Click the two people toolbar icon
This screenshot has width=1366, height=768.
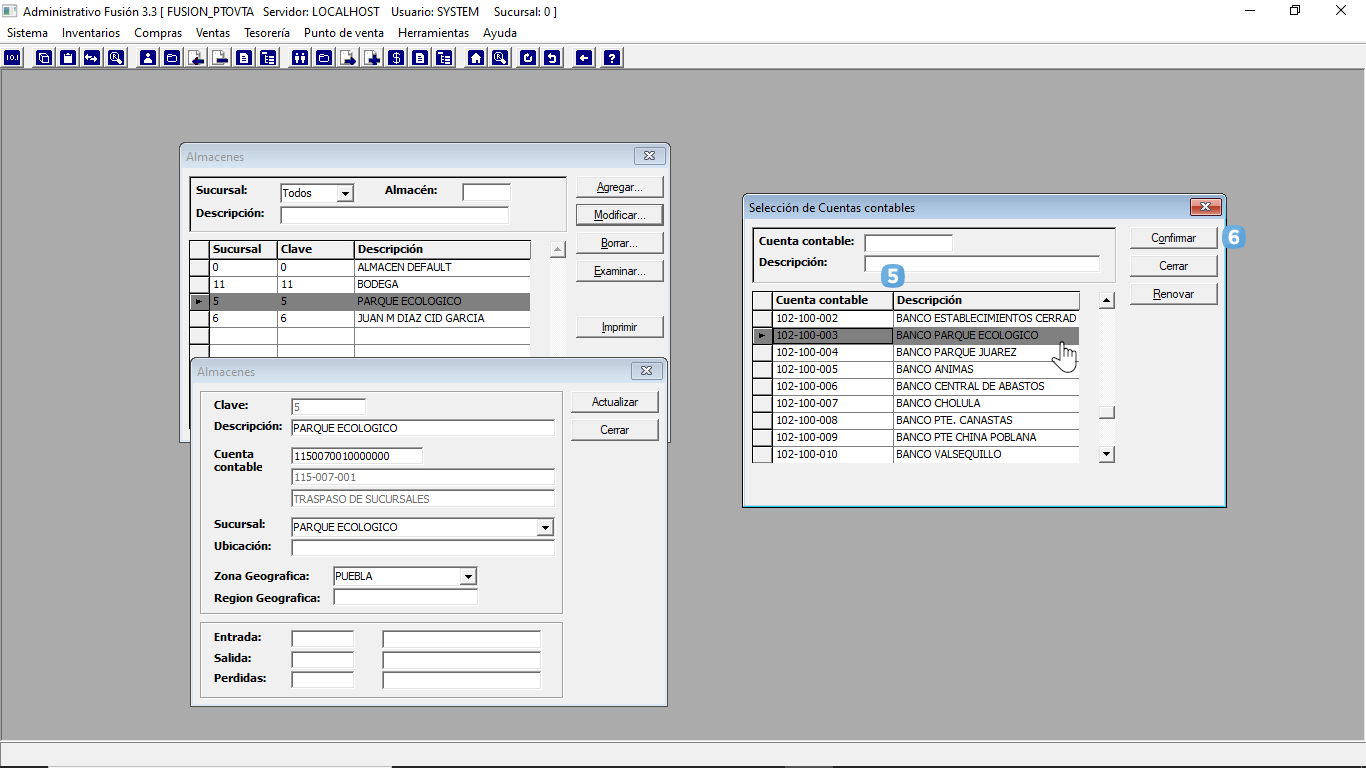[300, 58]
